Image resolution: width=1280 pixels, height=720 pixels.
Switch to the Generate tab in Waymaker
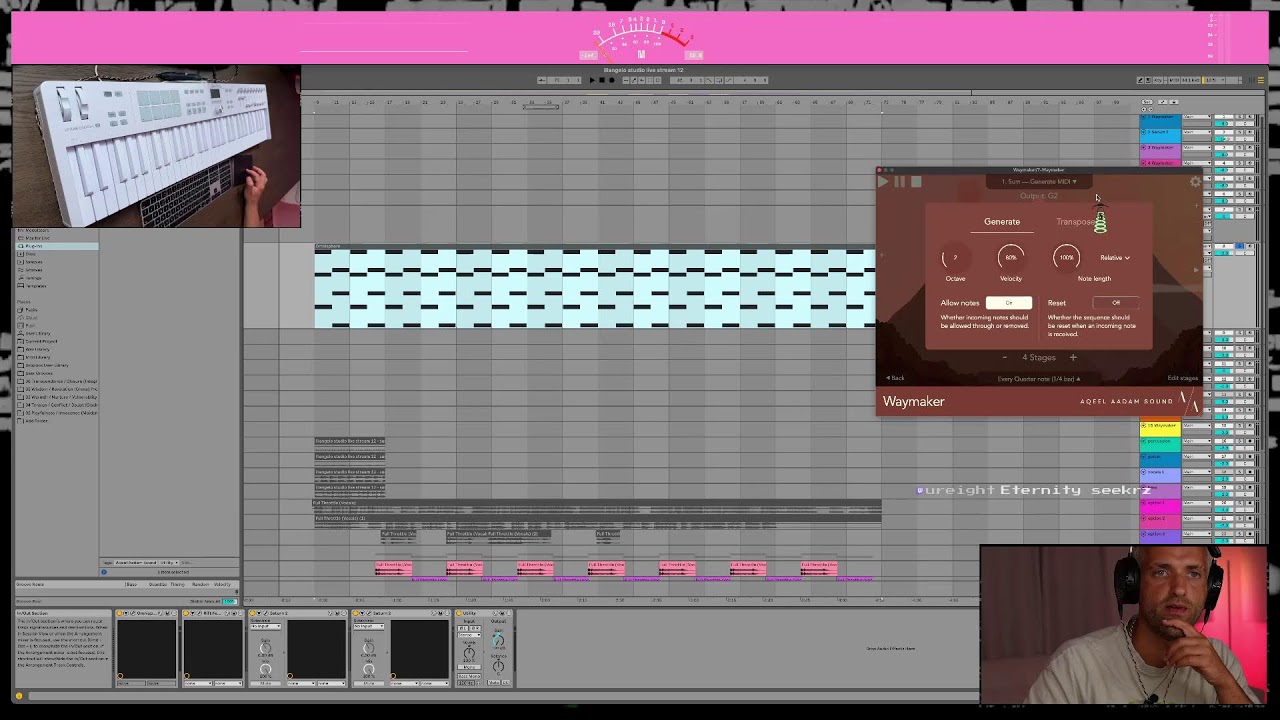pos(1002,222)
